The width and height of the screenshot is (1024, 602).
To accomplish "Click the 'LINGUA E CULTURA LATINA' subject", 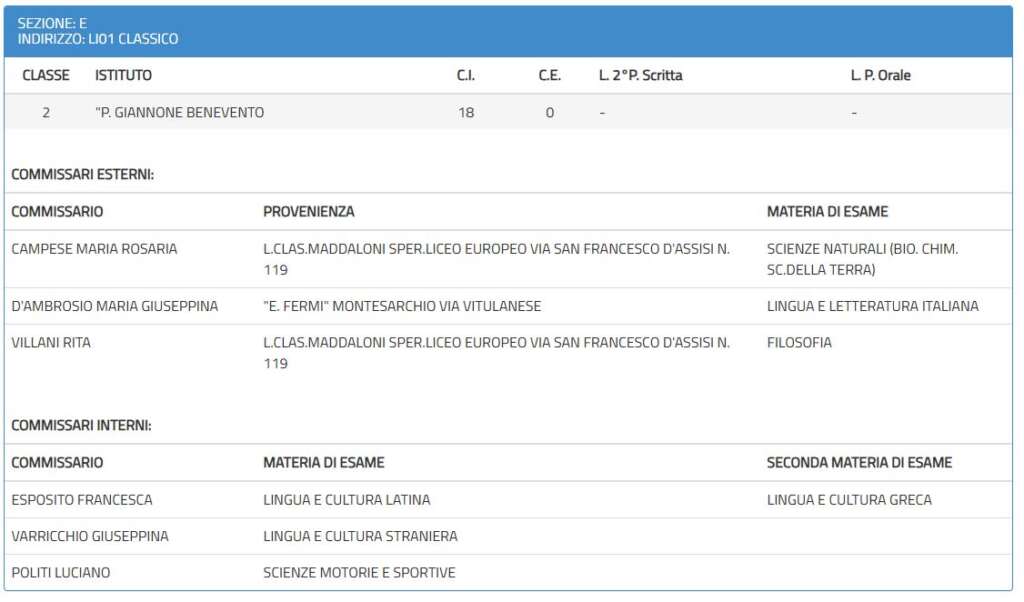I will pos(347,500).
